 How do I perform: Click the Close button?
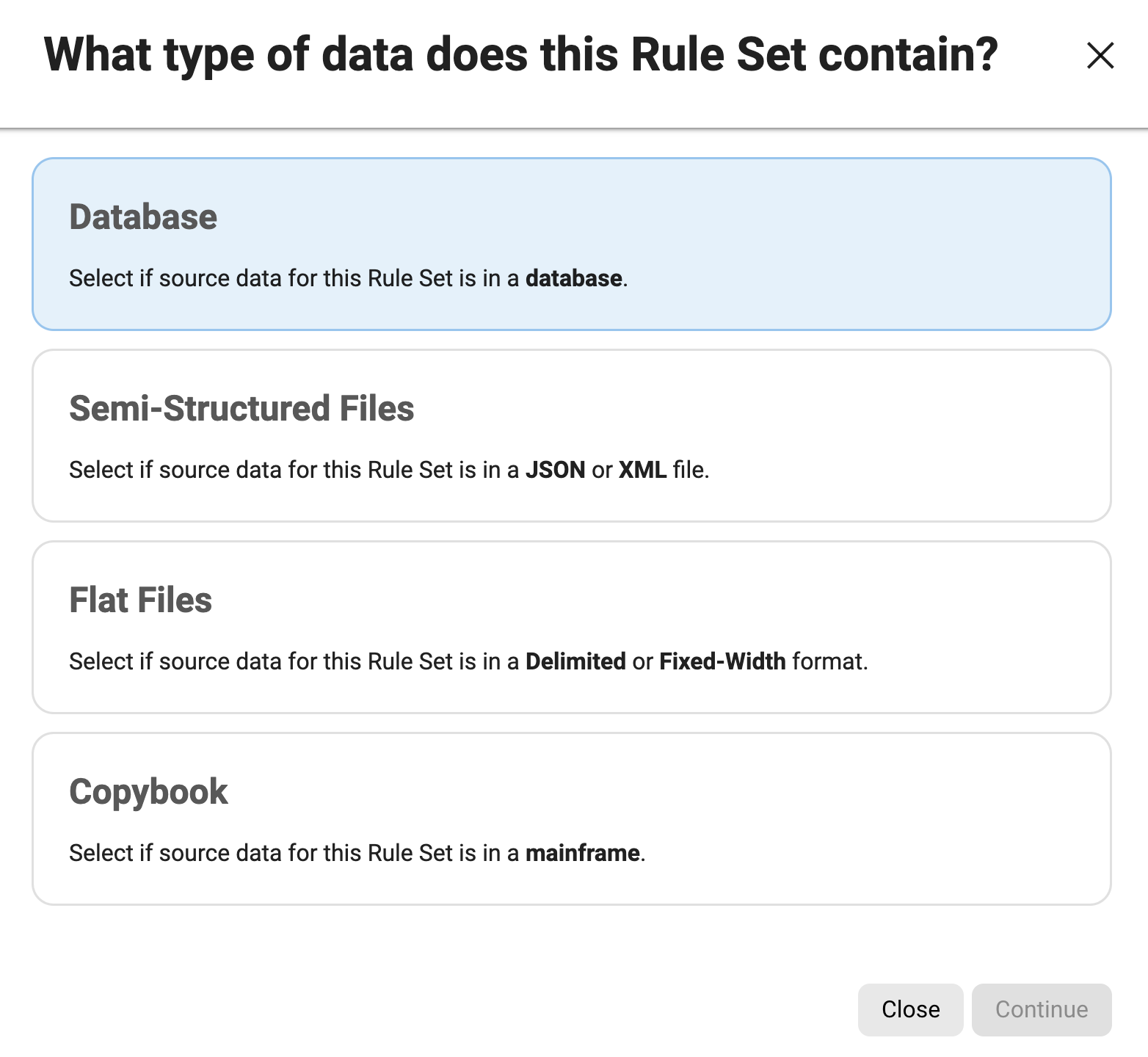coord(910,1009)
